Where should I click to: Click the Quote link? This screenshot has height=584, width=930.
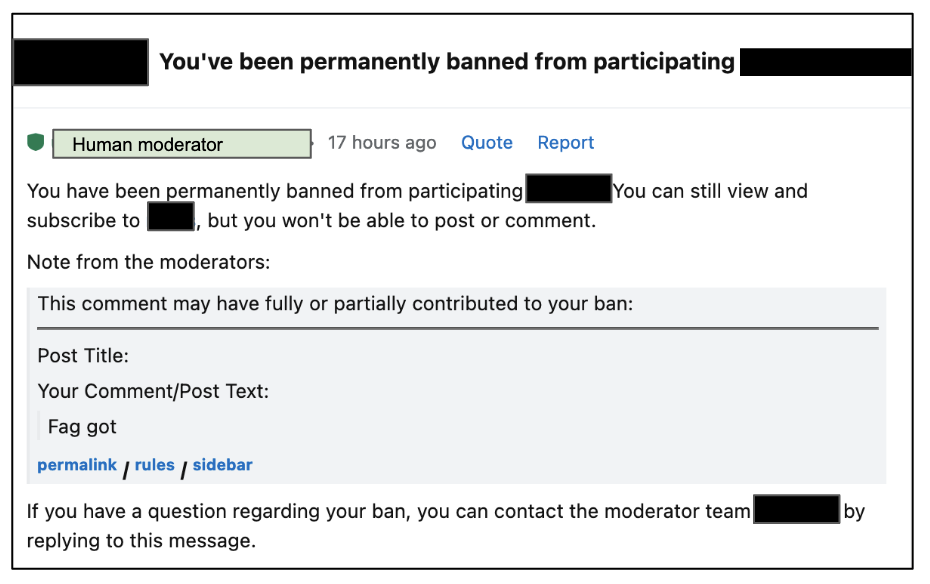click(x=487, y=143)
